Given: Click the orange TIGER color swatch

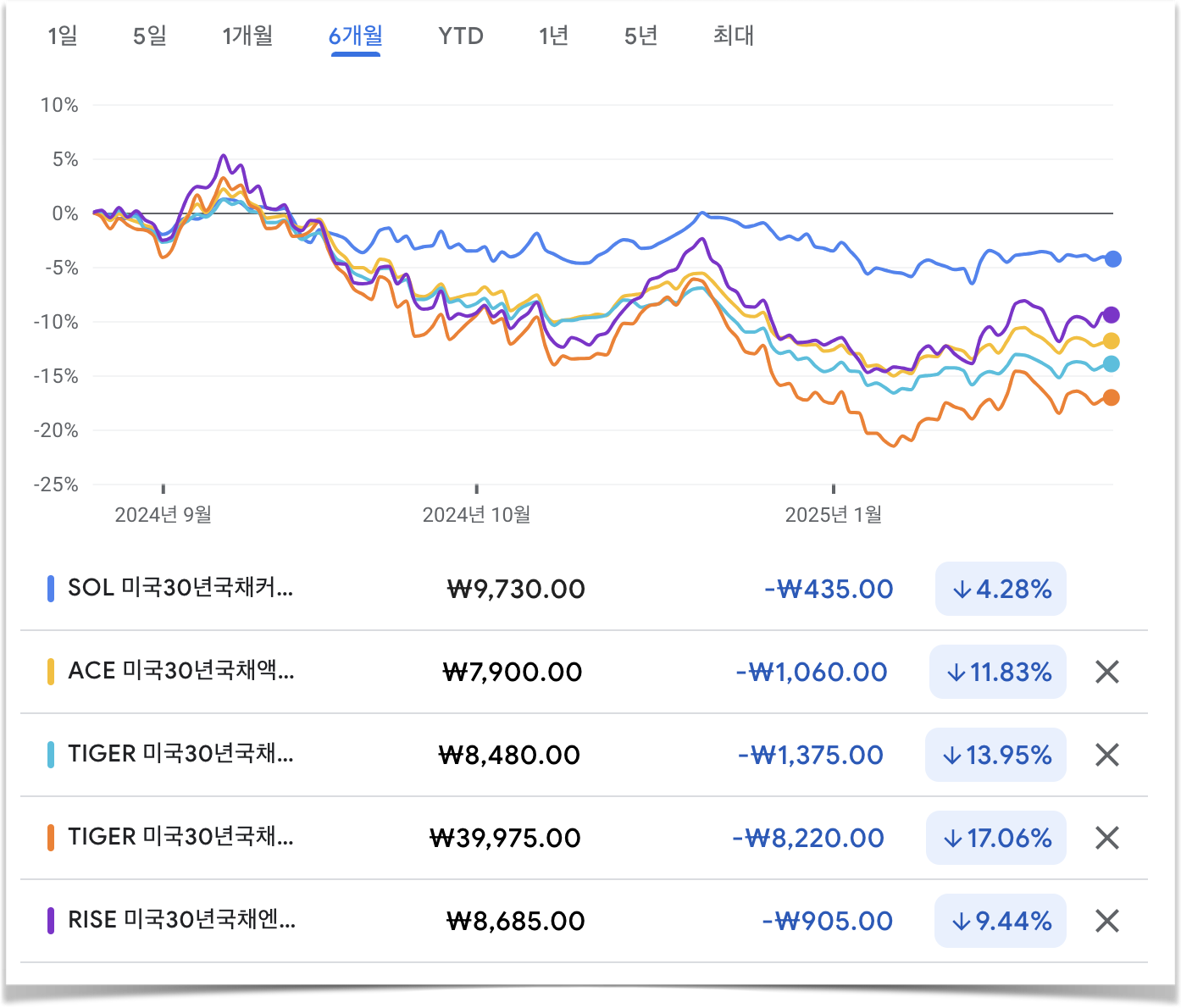Looking at the screenshot, I should (51, 838).
